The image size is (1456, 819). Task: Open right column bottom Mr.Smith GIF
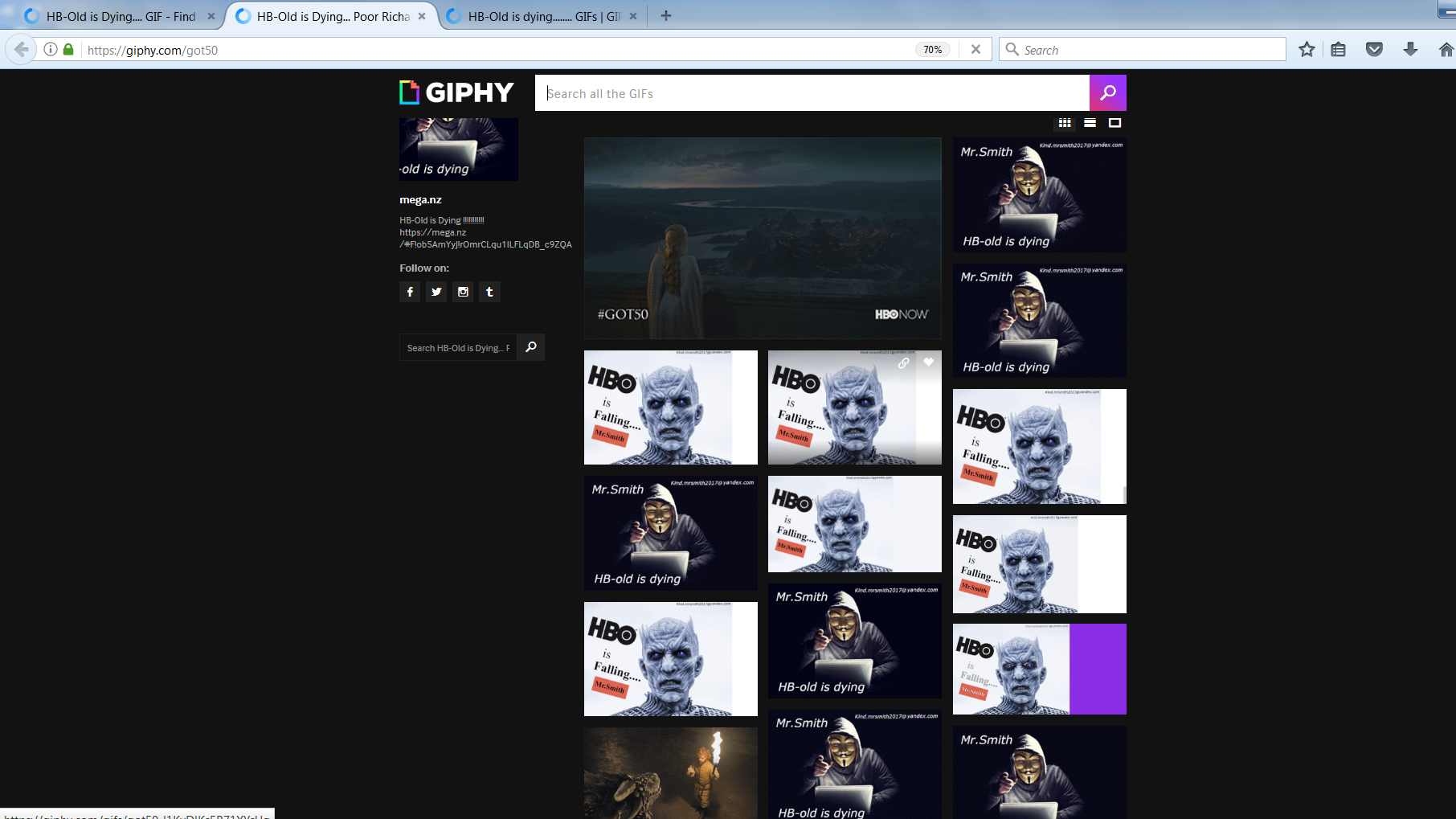[x=1040, y=772]
